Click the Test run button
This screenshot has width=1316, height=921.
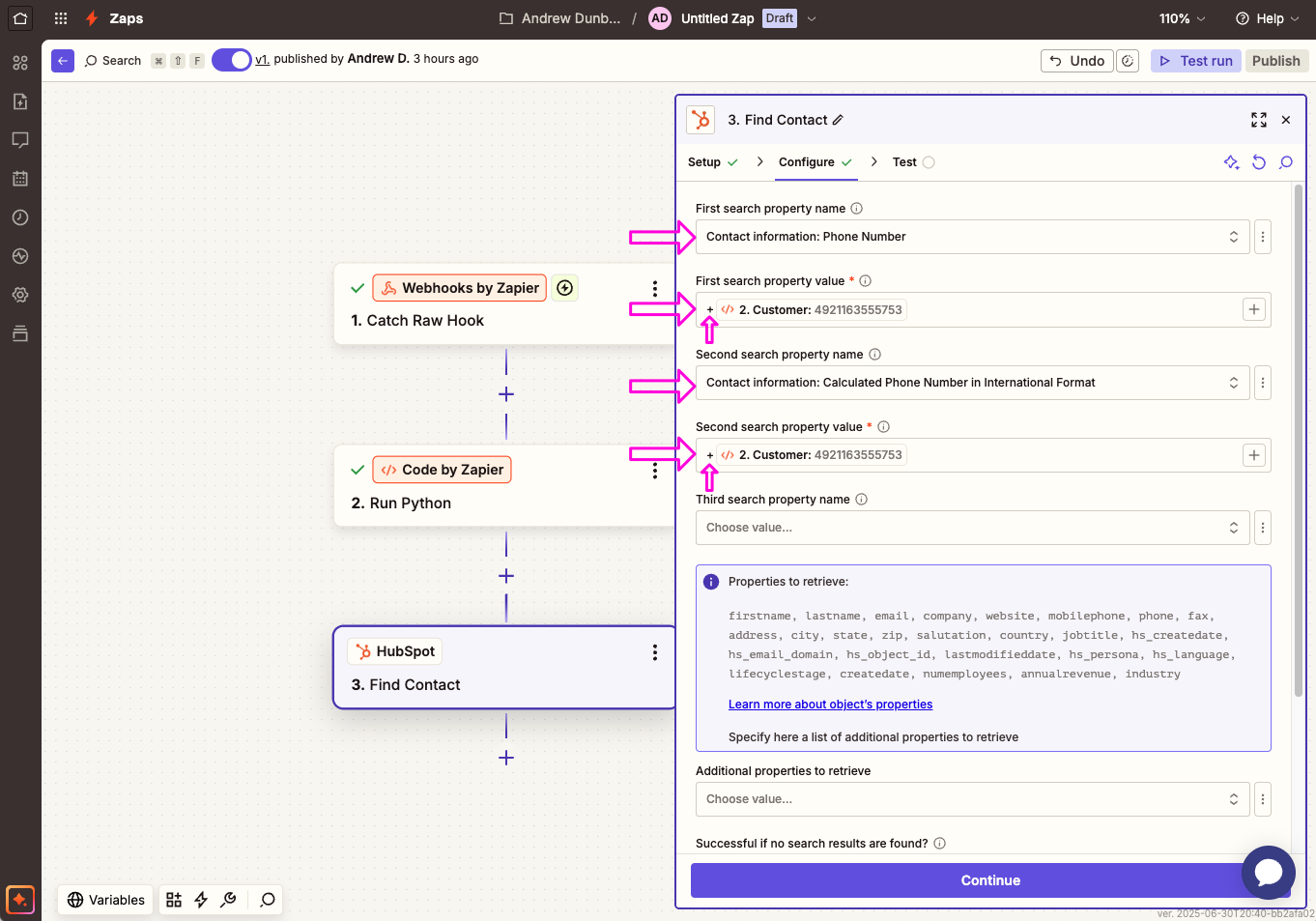(x=1196, y=61)
